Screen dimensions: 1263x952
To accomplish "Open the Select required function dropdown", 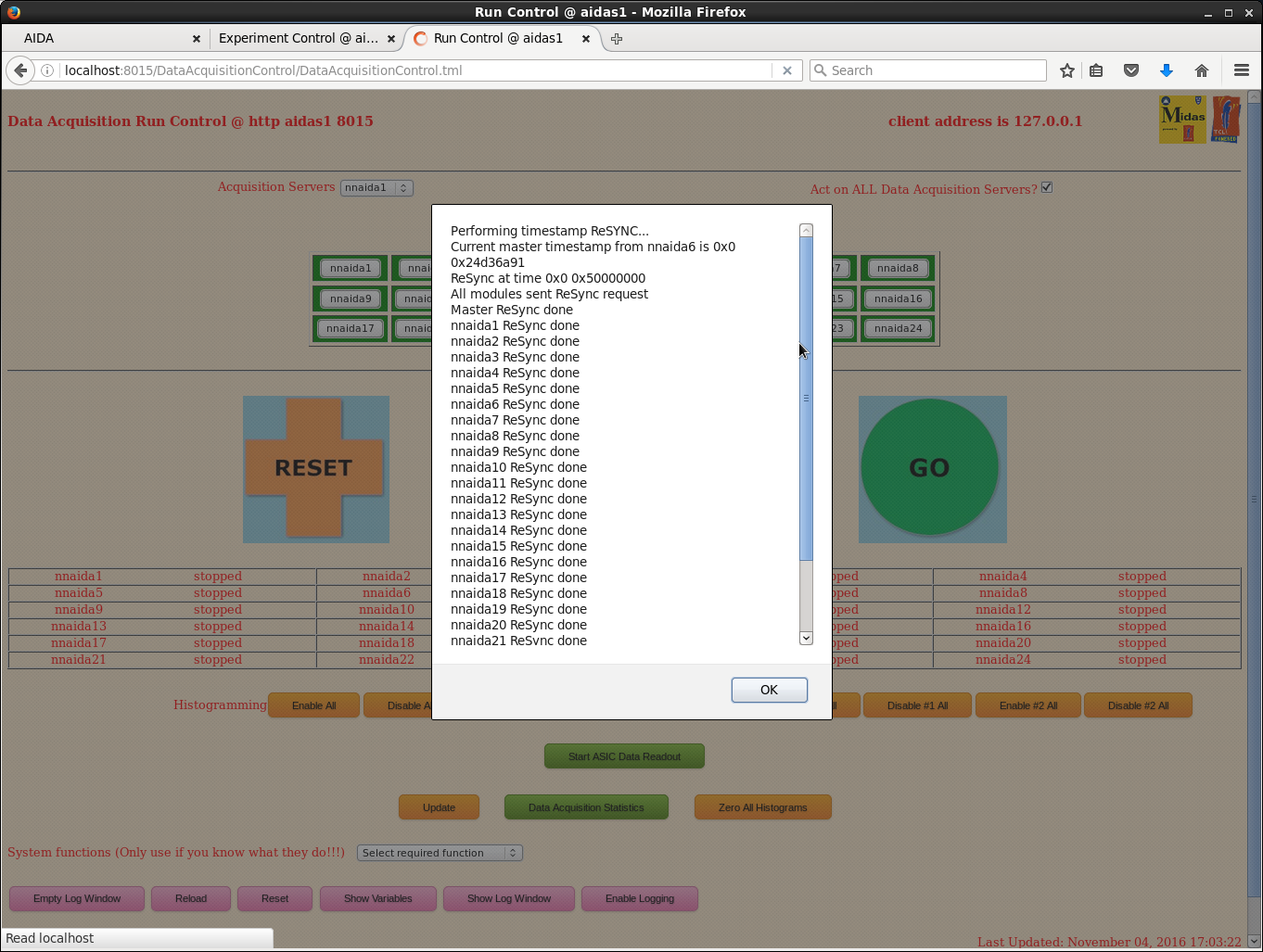I will point(440,853).
